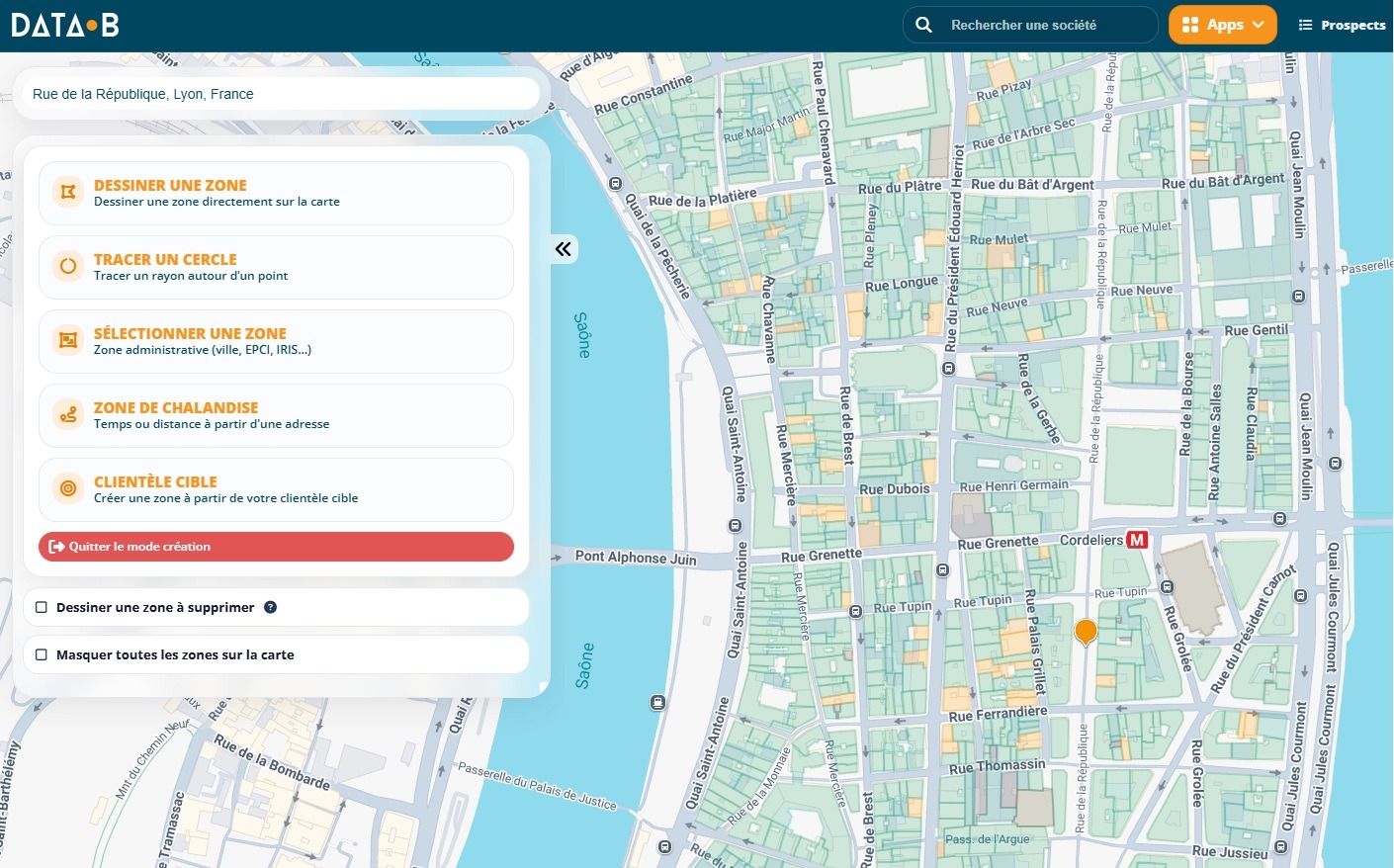Click bus stop icon next to Rue Jussieu label
Screen dimensions: 1394x868
pos(1281,847)
